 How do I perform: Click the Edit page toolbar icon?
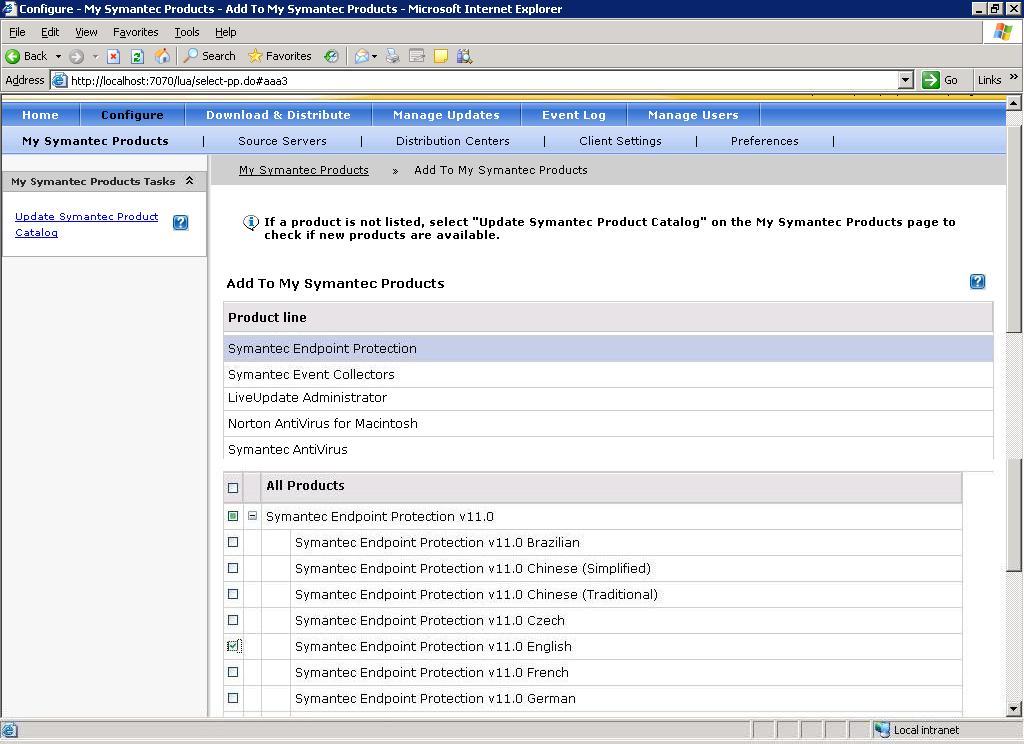pos(417,56)
